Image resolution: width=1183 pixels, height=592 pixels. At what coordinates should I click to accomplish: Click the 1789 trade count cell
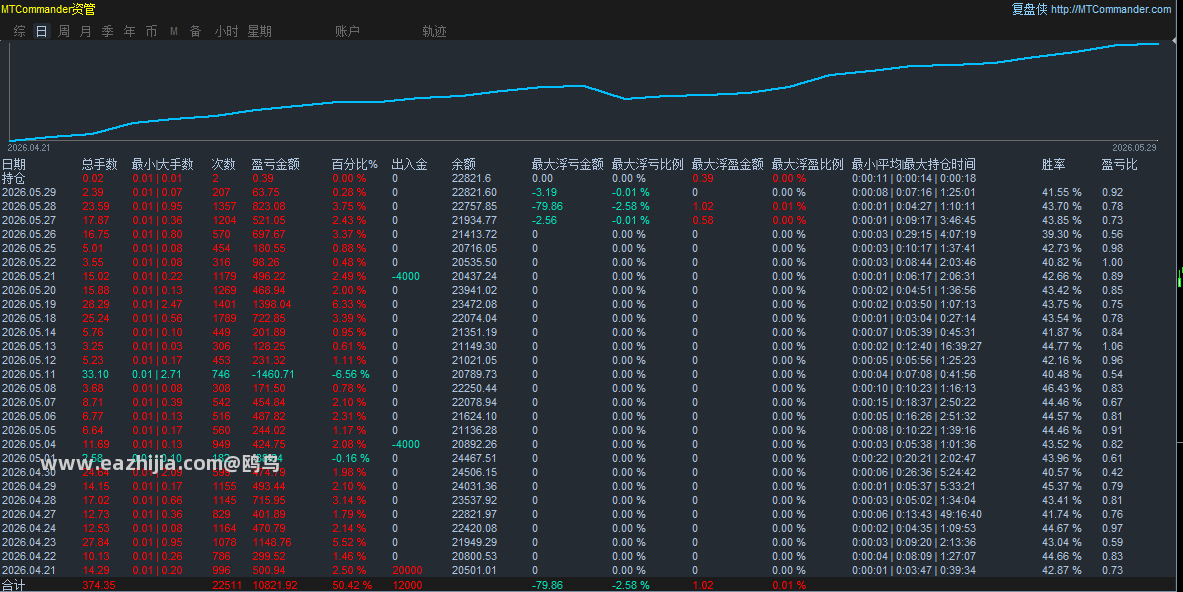coord(224,318)
